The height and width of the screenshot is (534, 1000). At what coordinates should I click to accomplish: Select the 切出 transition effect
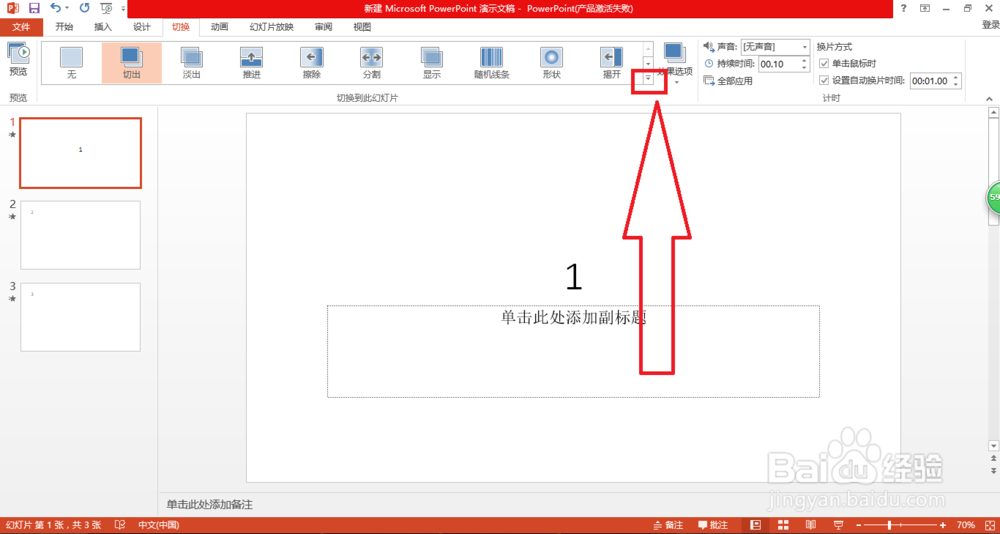tap(131, 63)
